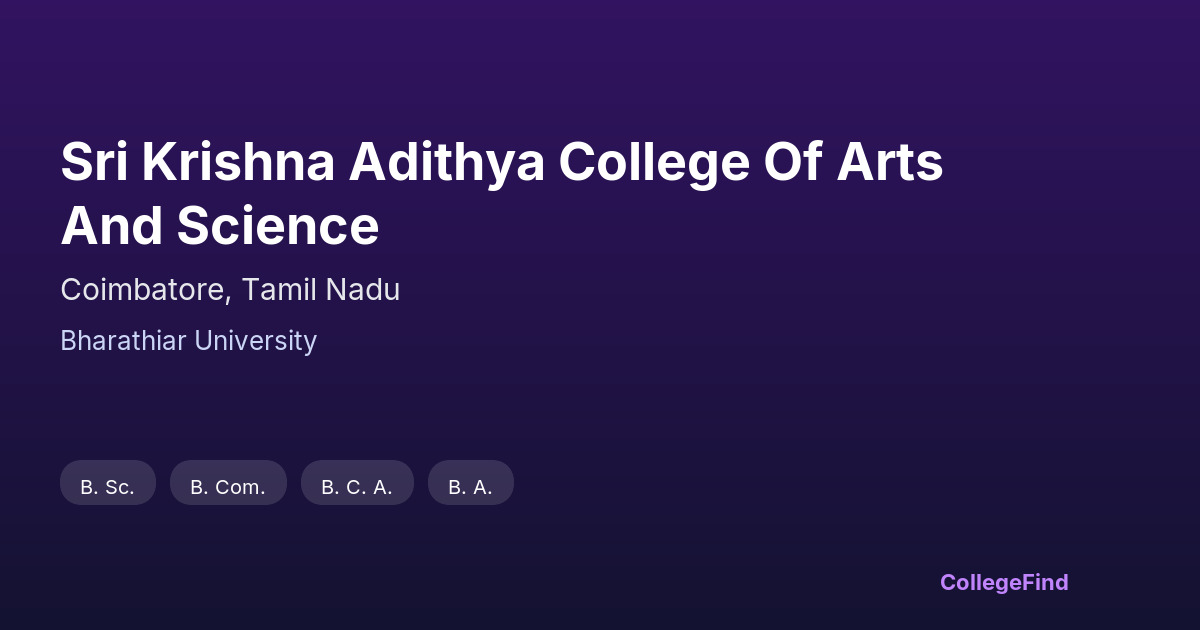
Task: Click "College Of Arts" in the heading
Action: (750, 163)
